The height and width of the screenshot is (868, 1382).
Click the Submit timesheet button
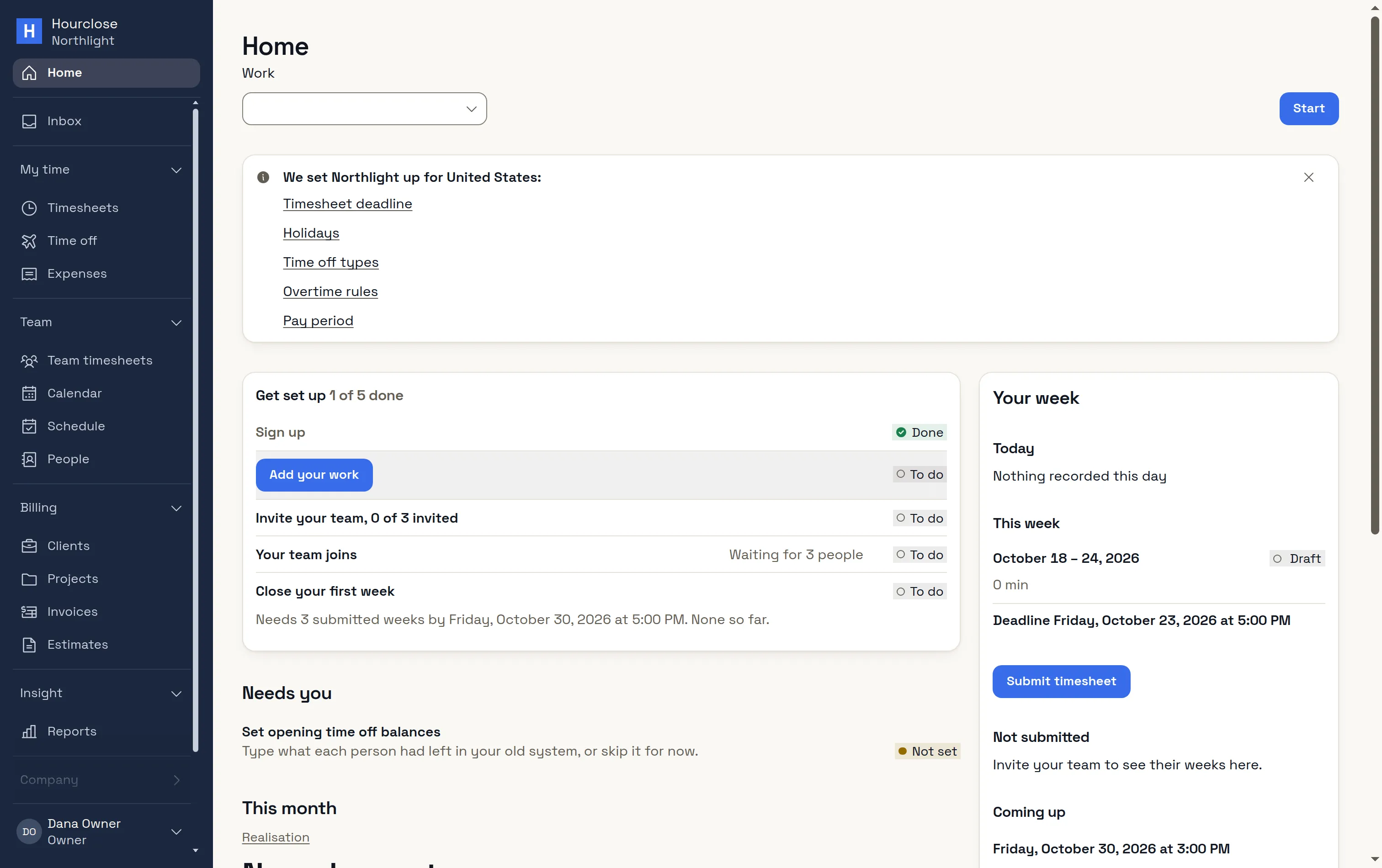click(x=1061, y=682)
